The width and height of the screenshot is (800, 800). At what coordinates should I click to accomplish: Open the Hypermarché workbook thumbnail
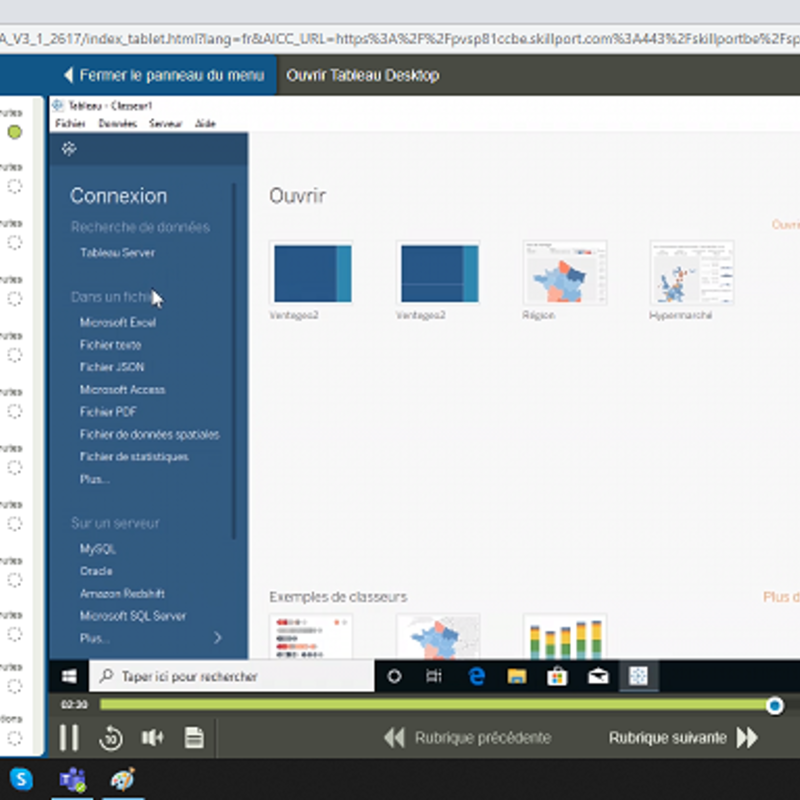pyautogui.click(x=691, y=273)
